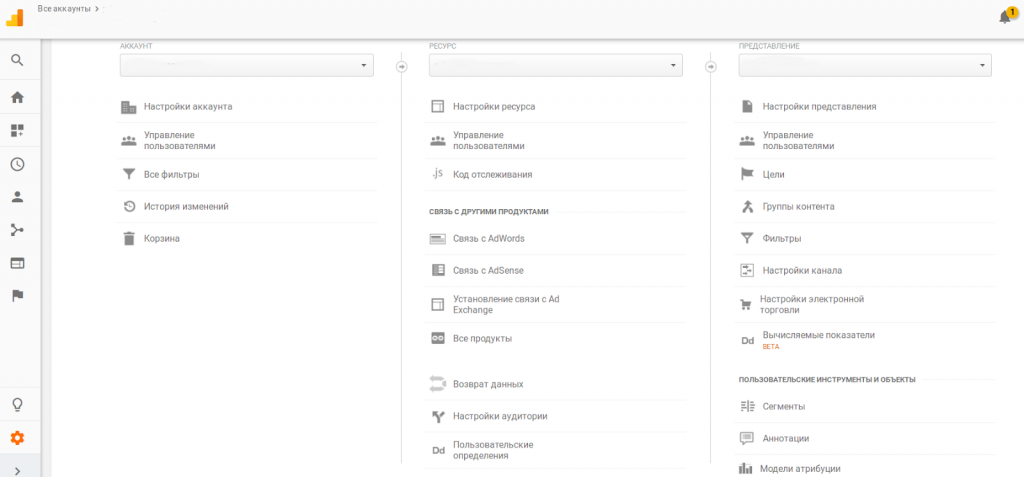
Task: Click the orange Admin gear icon
Action: point(18,438)
